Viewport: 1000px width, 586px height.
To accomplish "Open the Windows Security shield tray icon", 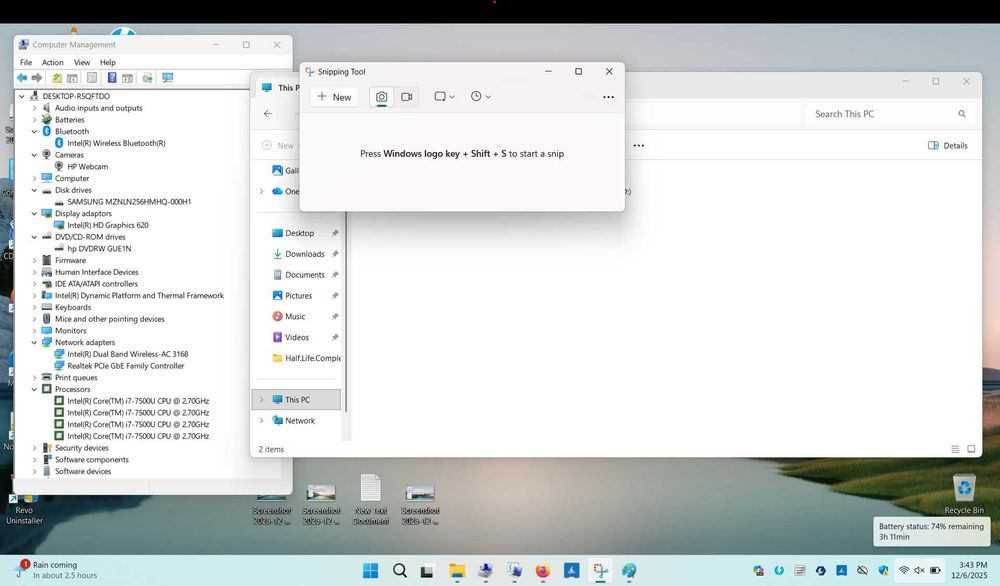I will point(883,570).
